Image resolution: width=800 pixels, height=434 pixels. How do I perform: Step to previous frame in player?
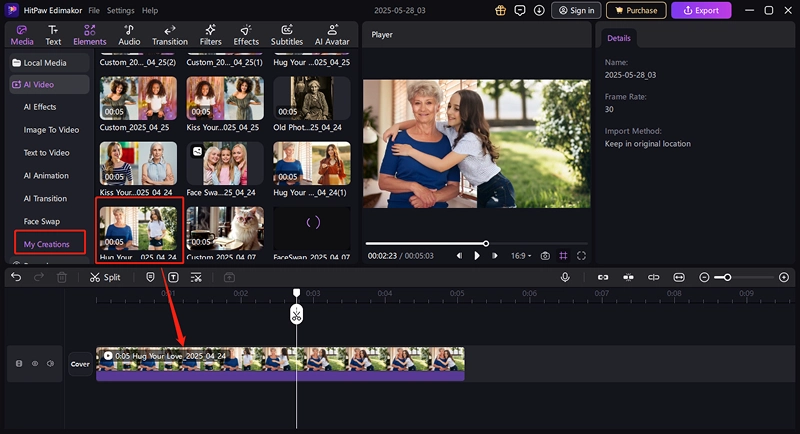point(459,256)
